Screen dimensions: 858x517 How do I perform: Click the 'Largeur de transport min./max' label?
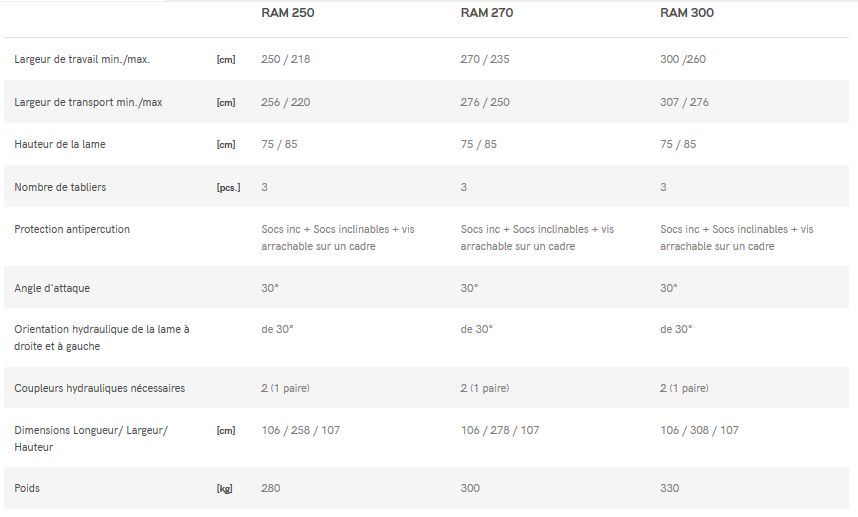(x=88, y=102)
